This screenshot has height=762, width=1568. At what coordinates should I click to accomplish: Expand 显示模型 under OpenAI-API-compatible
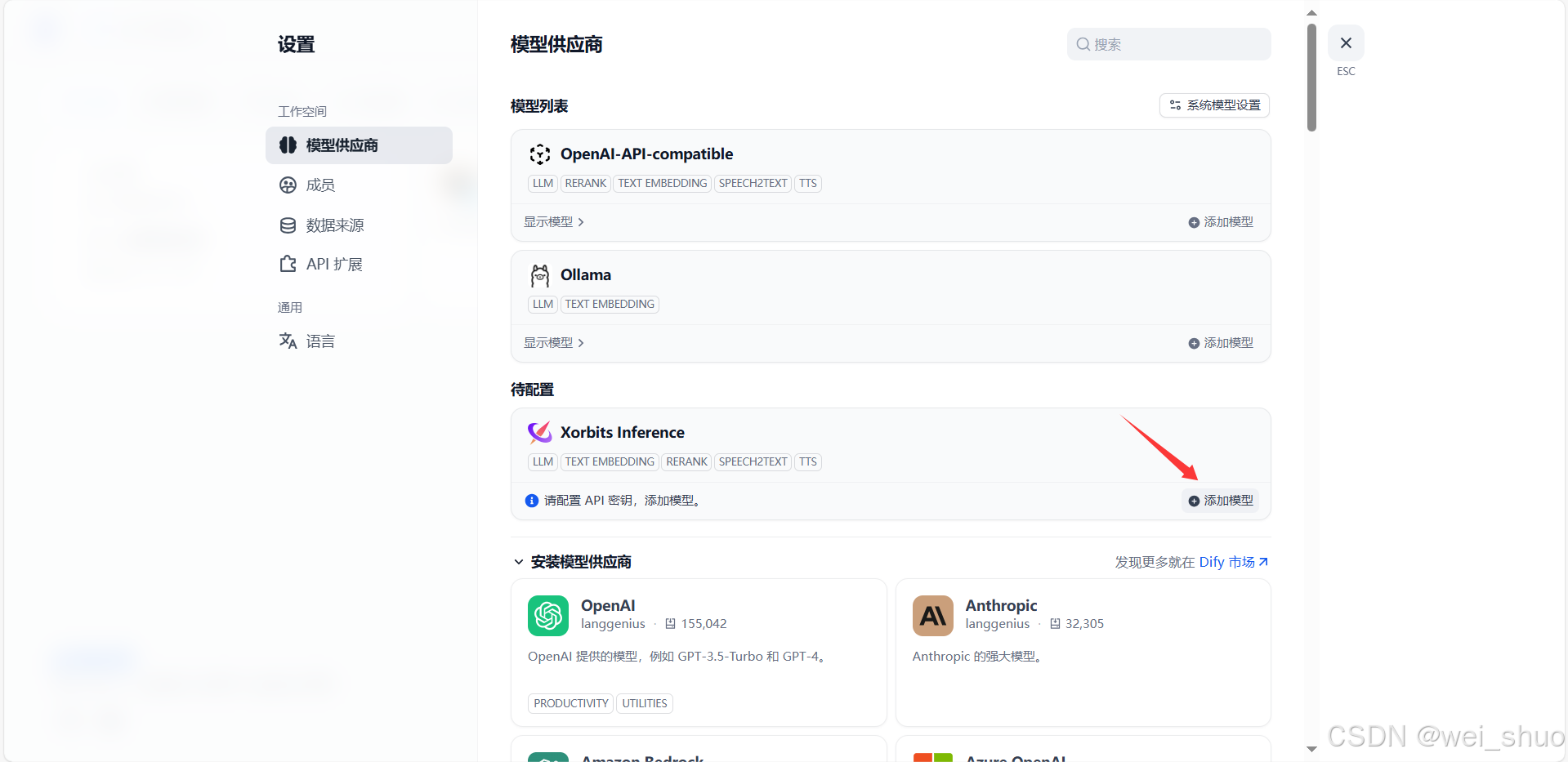(x=554, y=222)
